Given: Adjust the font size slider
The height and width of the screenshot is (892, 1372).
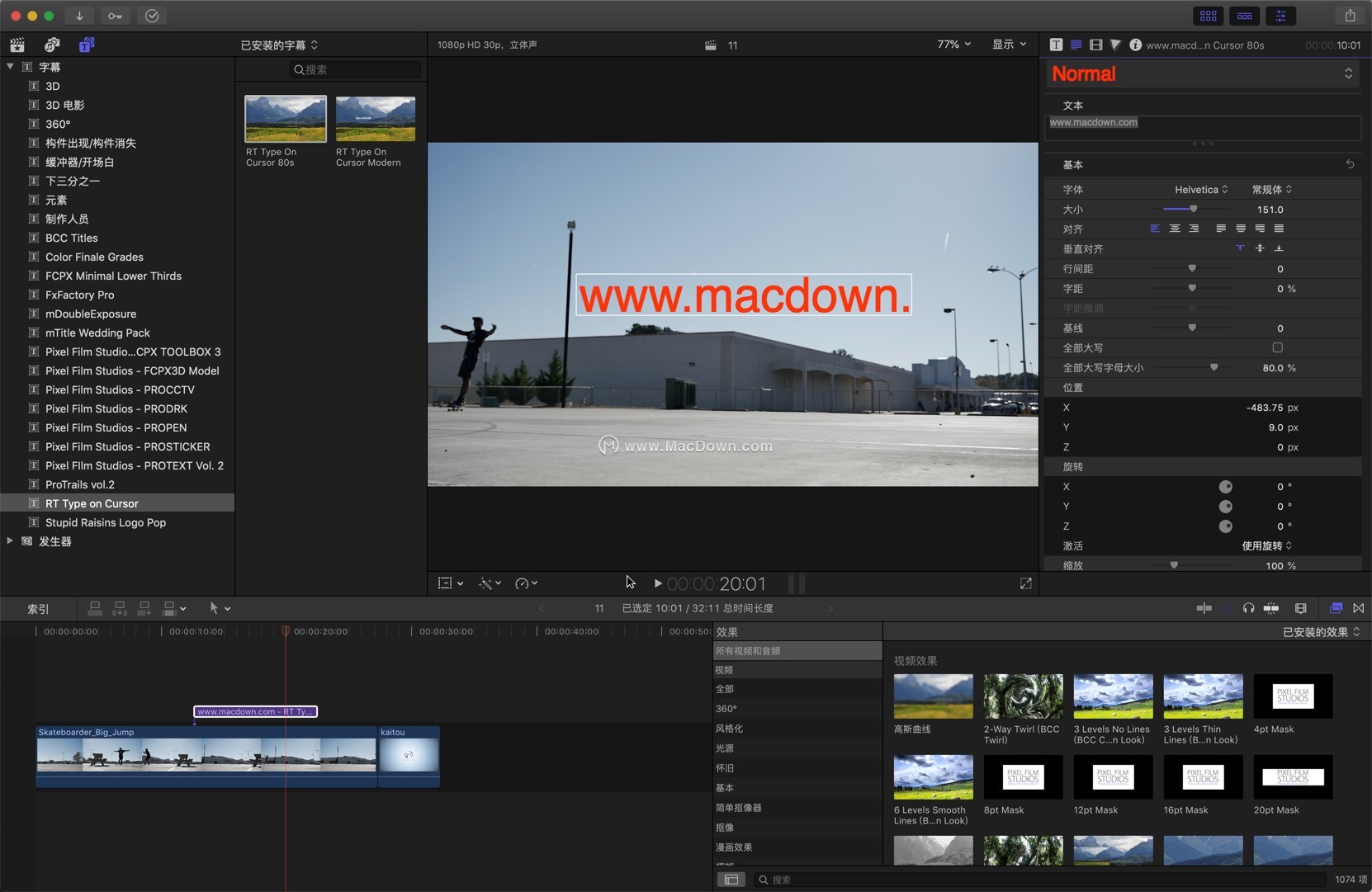Looking at the screenshot, I should tap(1194, 209).
